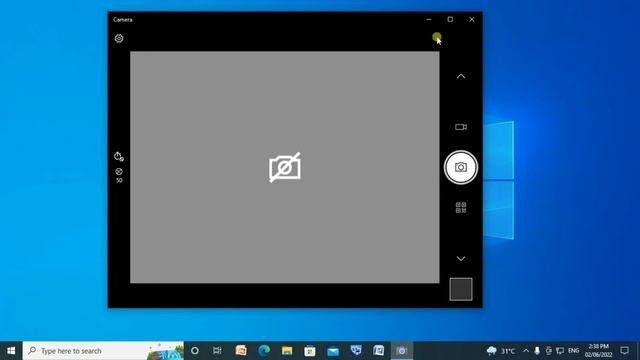Click the microphone tray icon

pyautogui.click(x=537, y=351)
